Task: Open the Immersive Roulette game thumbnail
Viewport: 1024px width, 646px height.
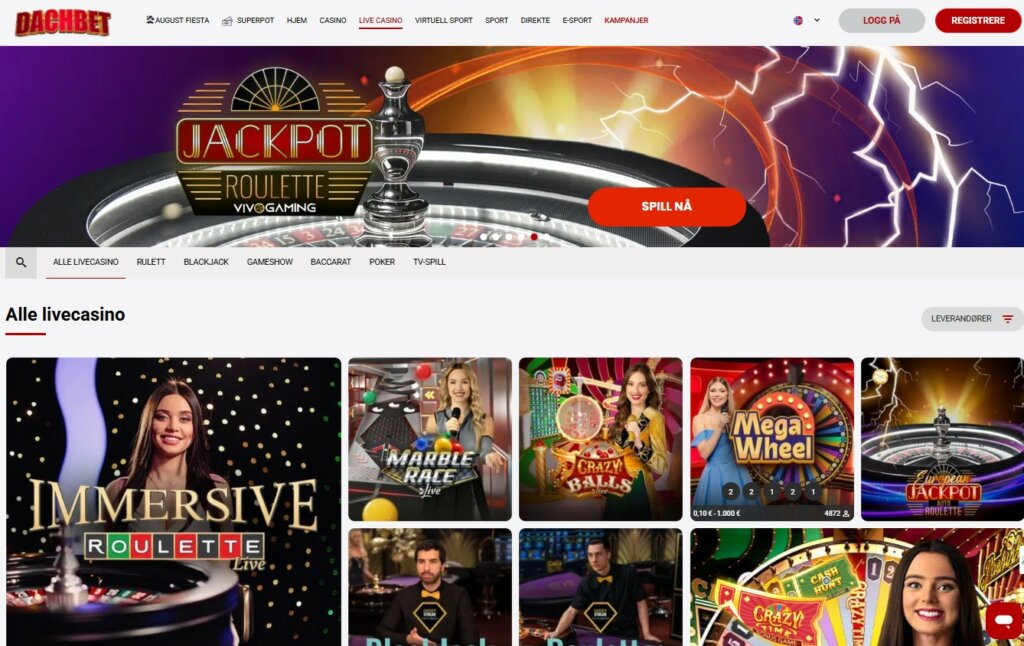Action: tap(174, 502)
